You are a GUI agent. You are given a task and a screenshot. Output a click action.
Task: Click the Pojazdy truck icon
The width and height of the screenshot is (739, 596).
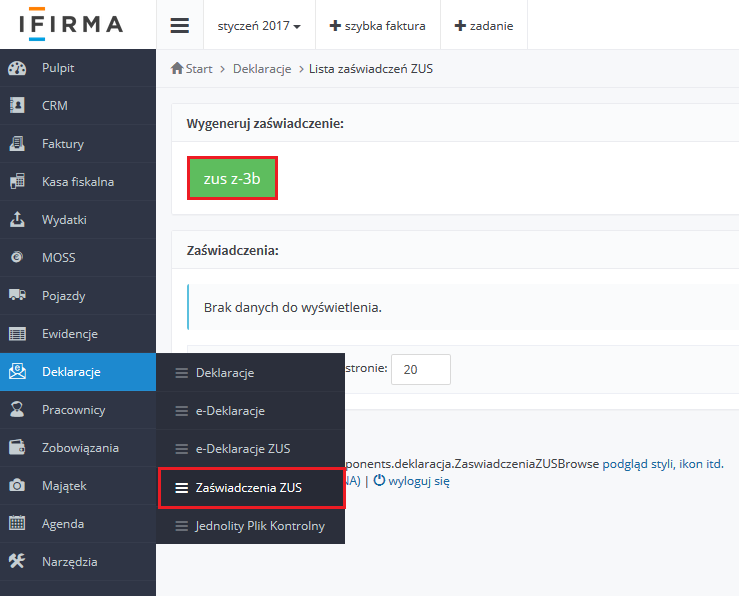pyautogui.click(x=17, y=295)
